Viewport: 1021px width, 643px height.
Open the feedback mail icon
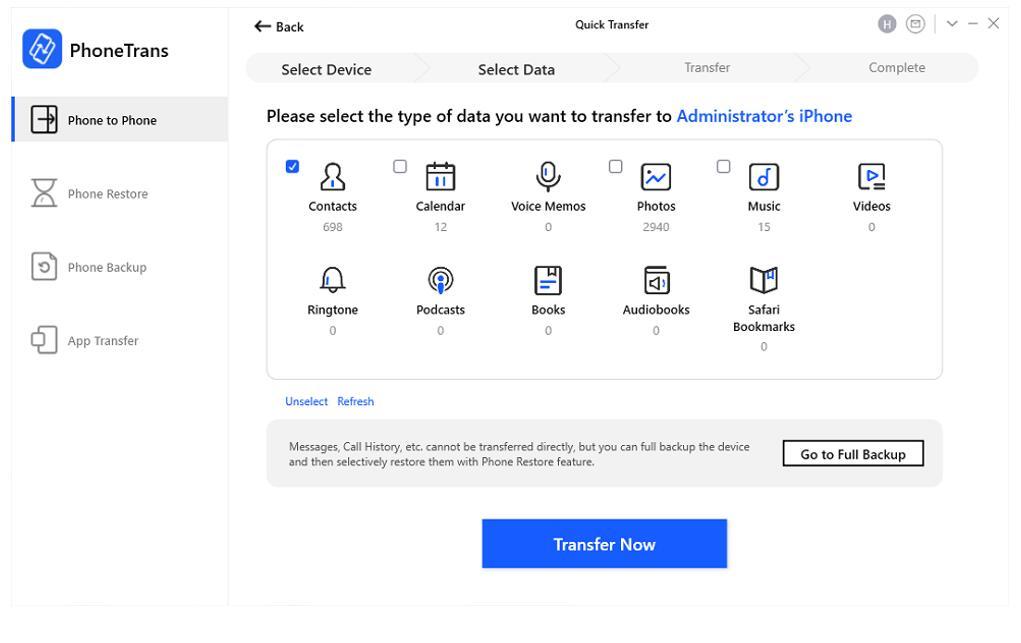916,25
